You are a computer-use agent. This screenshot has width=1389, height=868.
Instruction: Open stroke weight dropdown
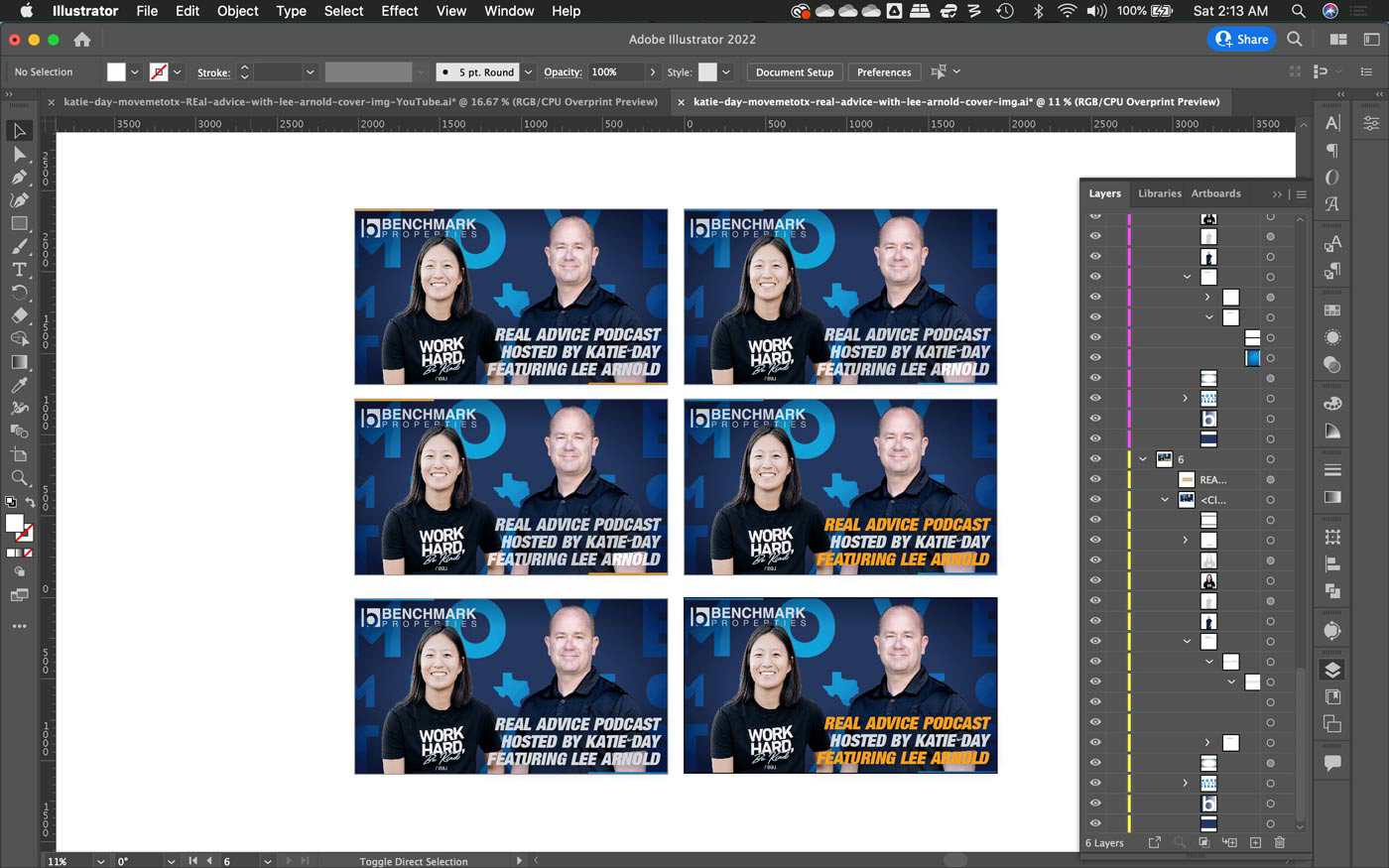click(x=311, y=72)
